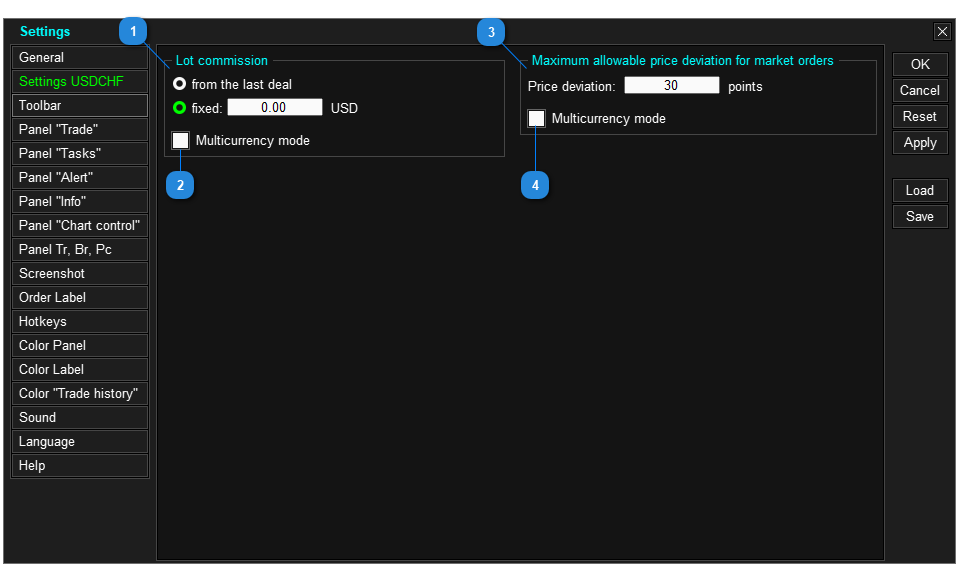959x567 pixels.
Task: Open Color "Trade history" section
Action: tap(80, 393)
